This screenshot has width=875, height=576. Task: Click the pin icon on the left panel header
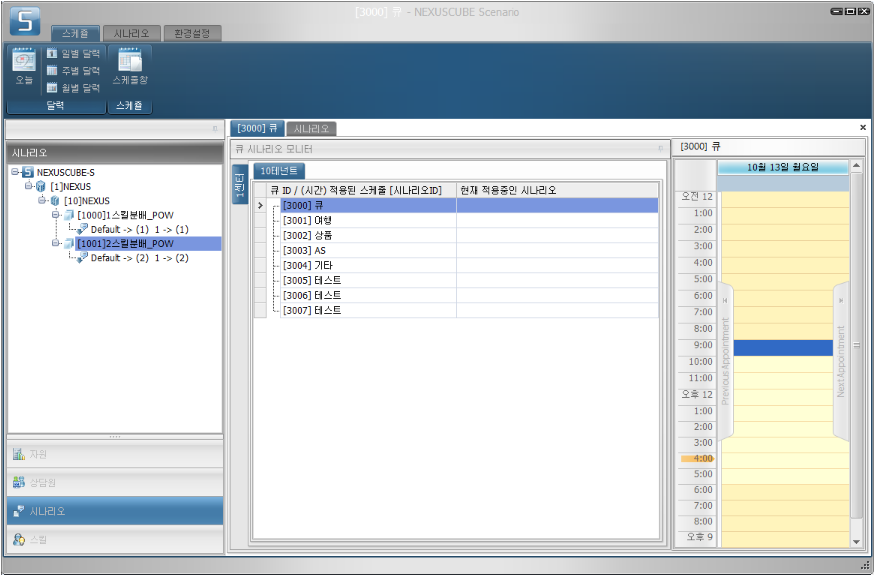[215, 129]
